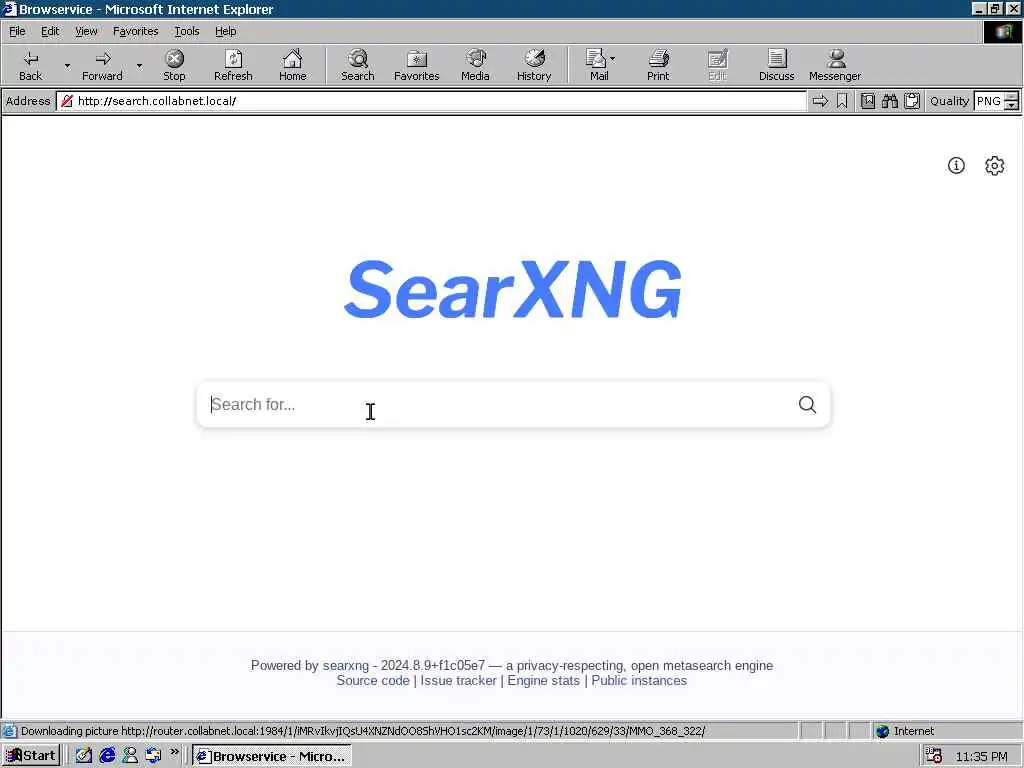This screenshot has height=768, width=1024.
Task: Click the Go arrow next to address bar
Action: tap(820, 101)
